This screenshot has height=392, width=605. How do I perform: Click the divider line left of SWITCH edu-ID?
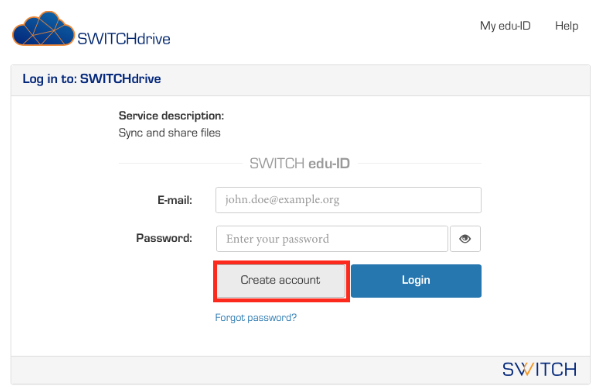[181, 164]
